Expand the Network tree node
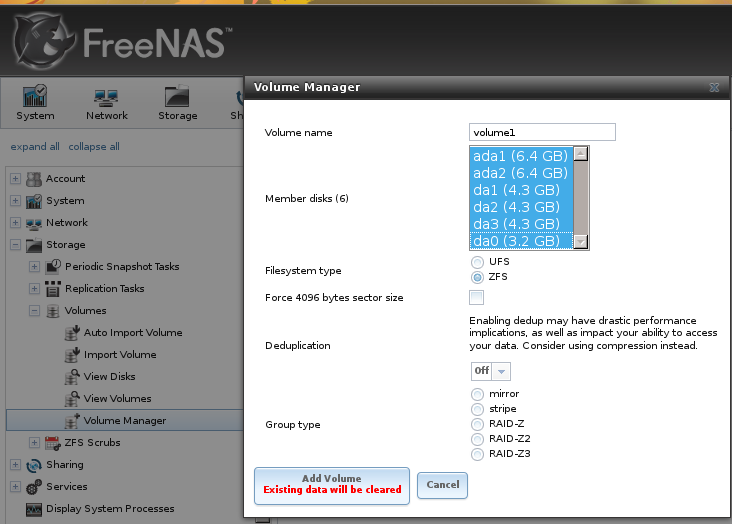This screenshot has height=524, width=732. click(x=15, y=223)
